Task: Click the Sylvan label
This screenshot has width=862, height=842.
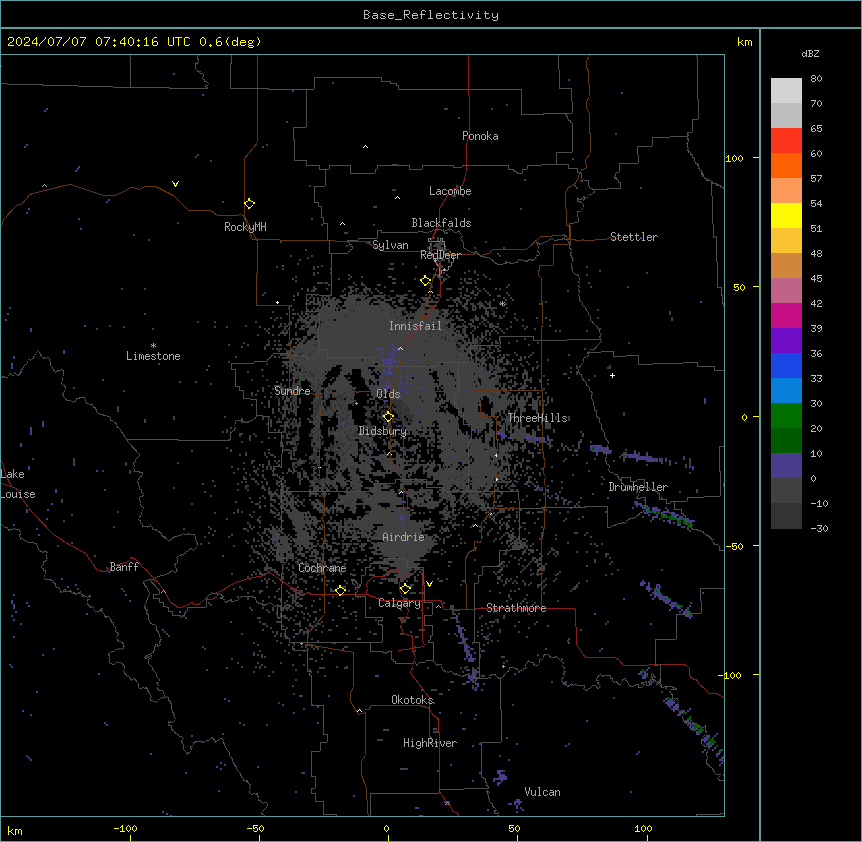Action: [x=390, y=245]
